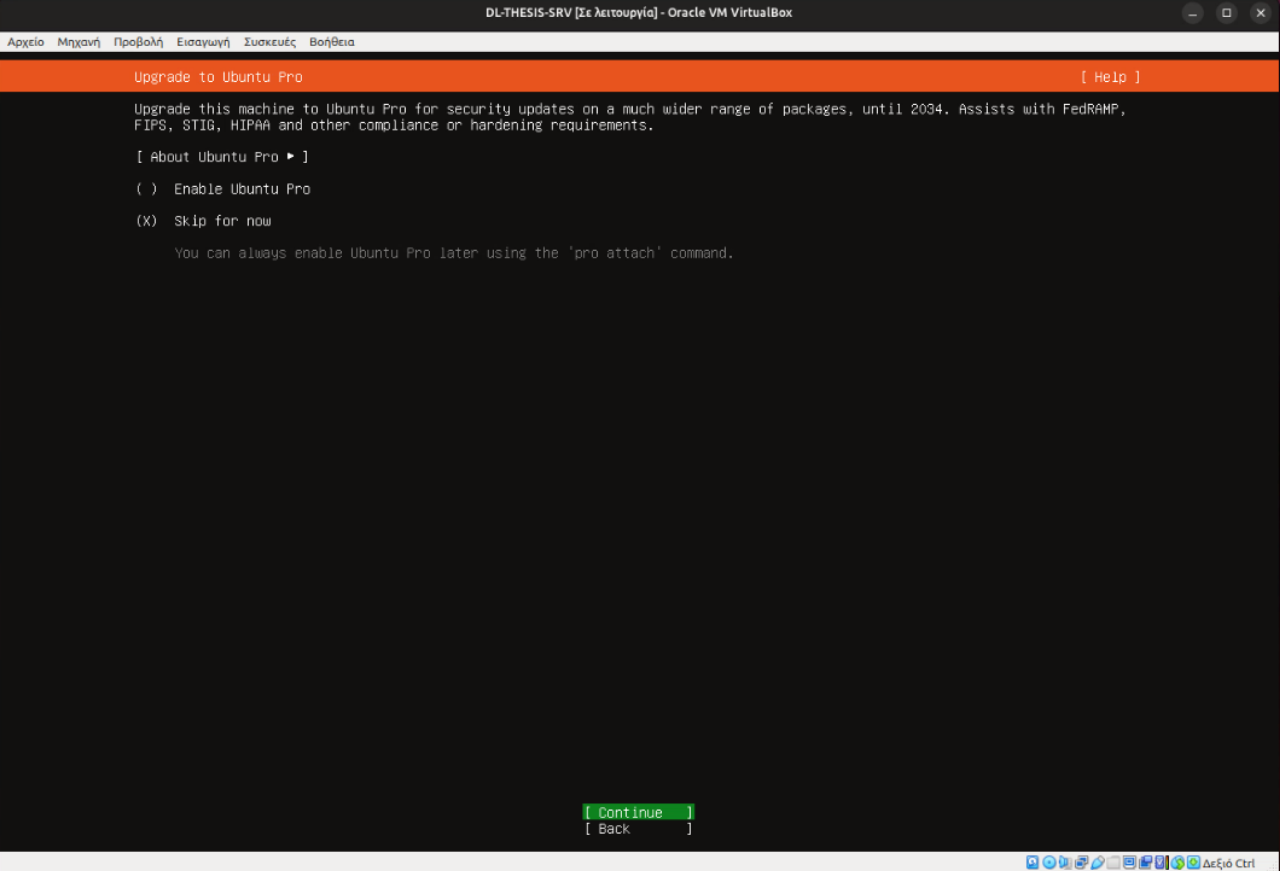Viewport: 1280px width, 871px height.
Task: Click the Δεξιό Ctrl host key indicator
Action: tap(1229, 863)
